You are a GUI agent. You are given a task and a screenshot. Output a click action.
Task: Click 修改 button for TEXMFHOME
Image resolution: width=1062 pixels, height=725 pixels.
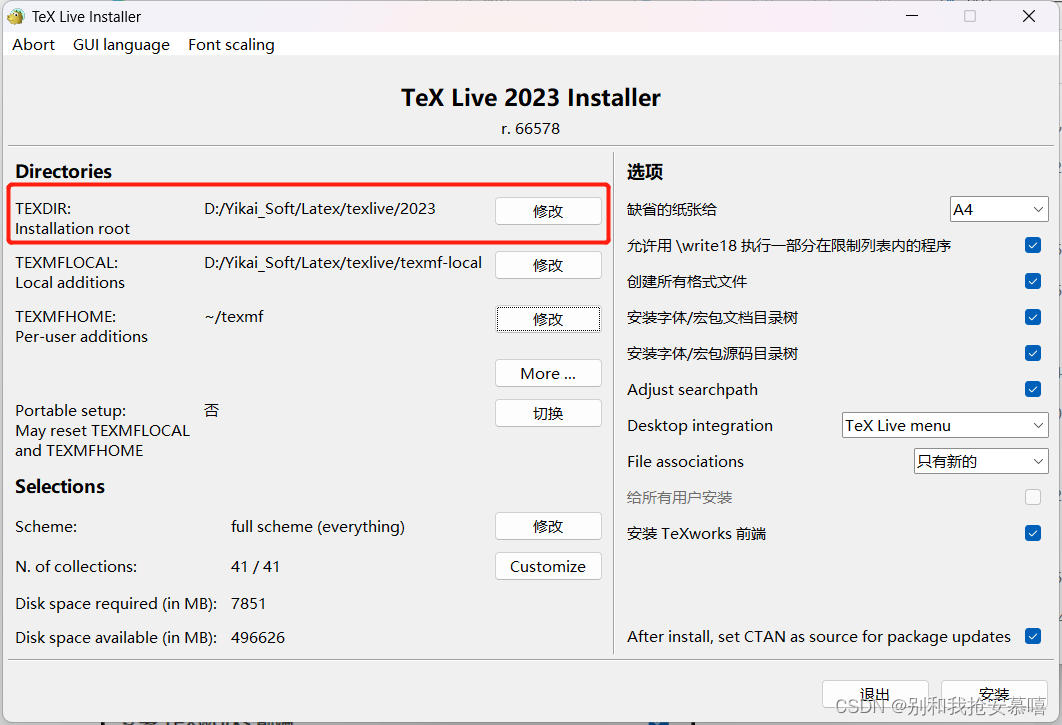coord(548,319)
